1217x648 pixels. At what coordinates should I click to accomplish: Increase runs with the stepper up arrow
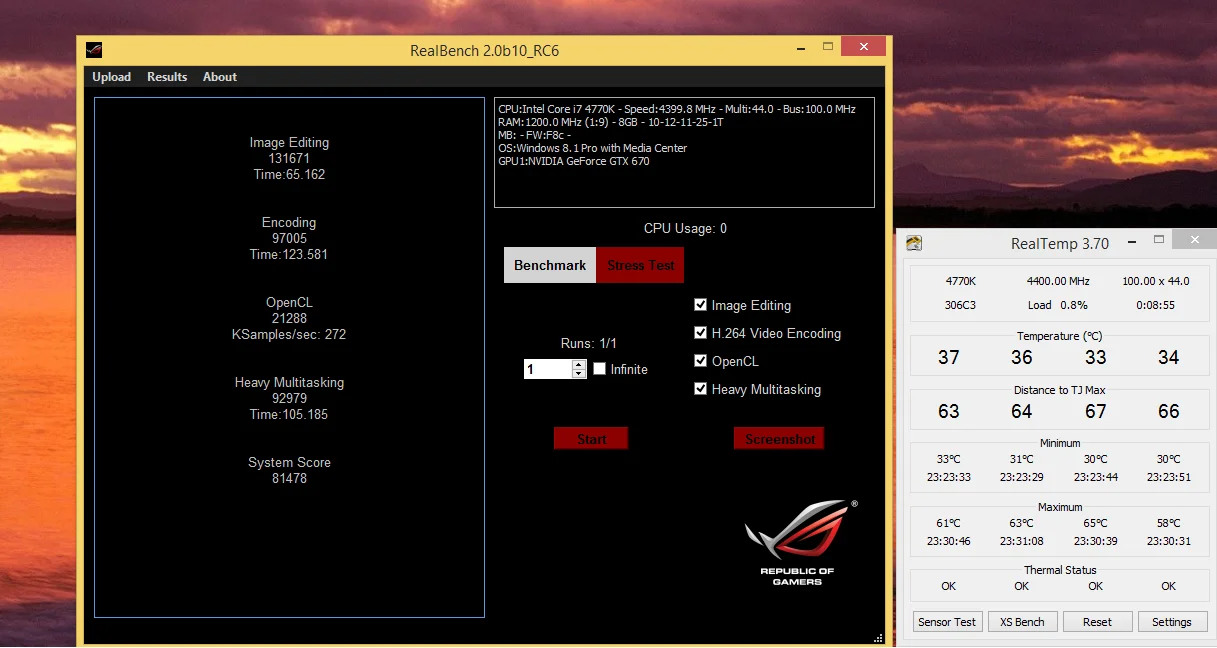click(x=579, y=364)
